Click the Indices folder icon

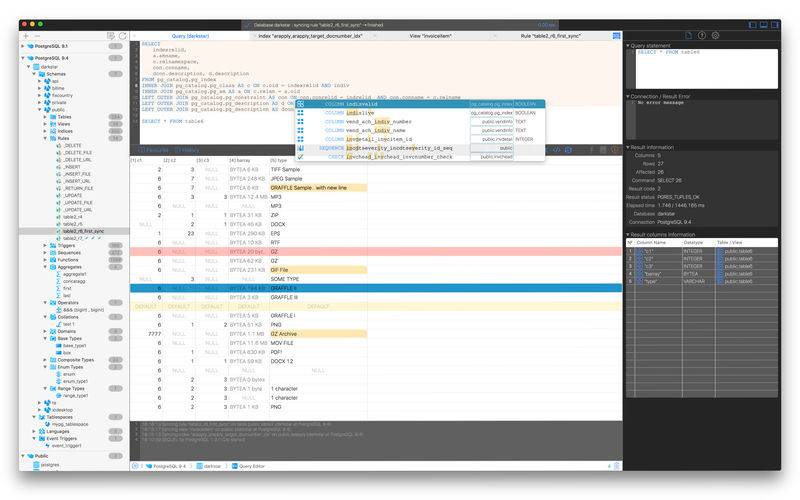(53, 131)
